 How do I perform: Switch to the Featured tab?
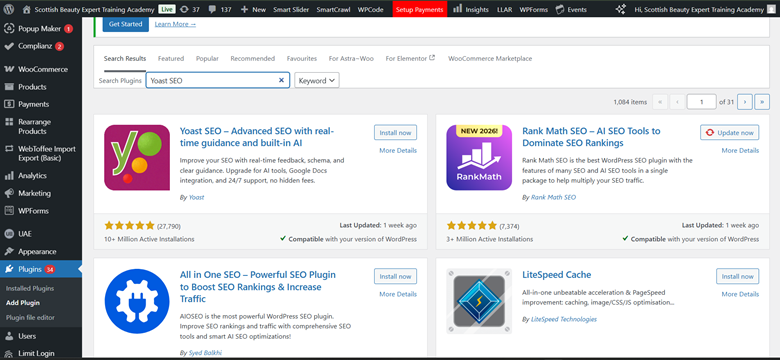click(171, 58)
